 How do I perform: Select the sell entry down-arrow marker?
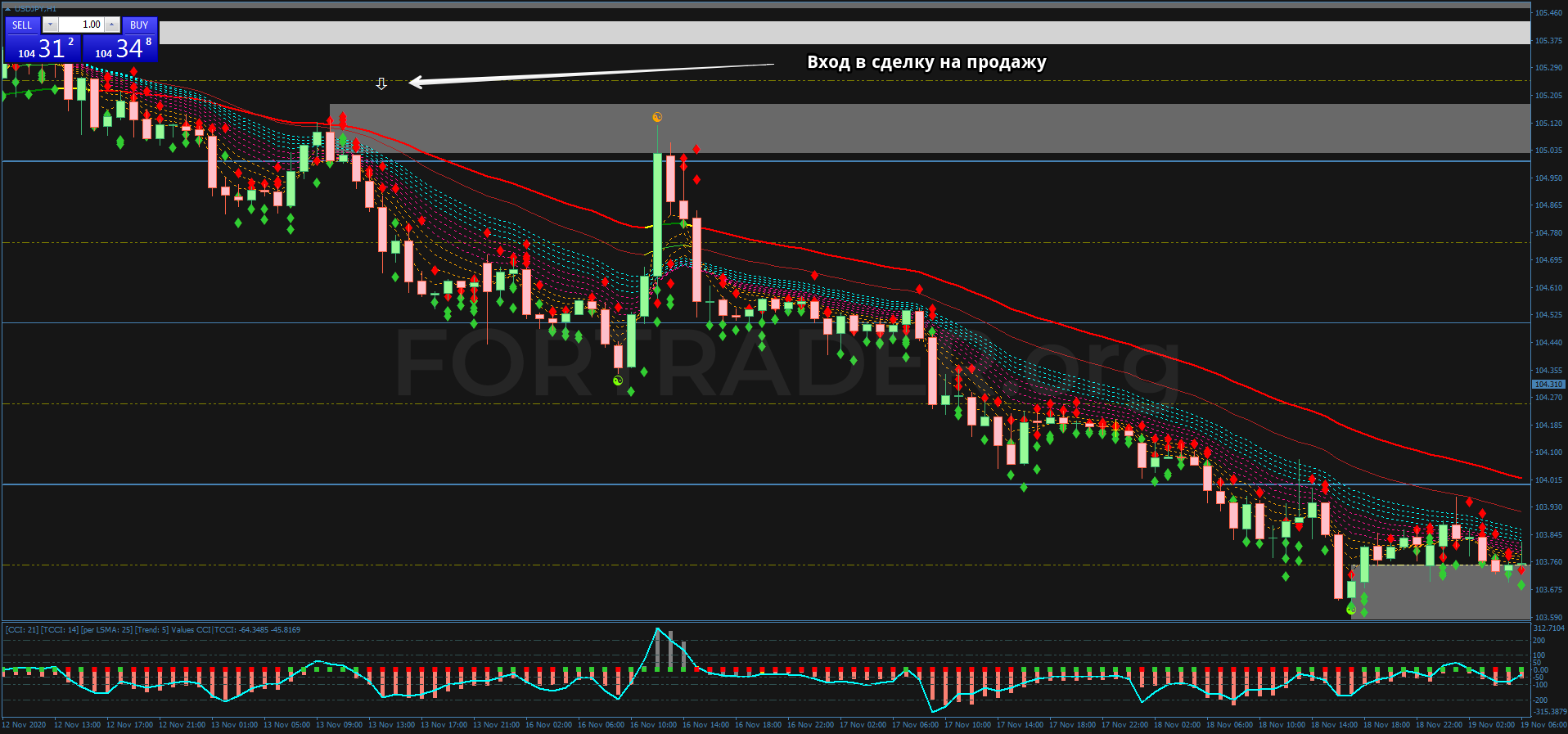[x=381, y=83]
